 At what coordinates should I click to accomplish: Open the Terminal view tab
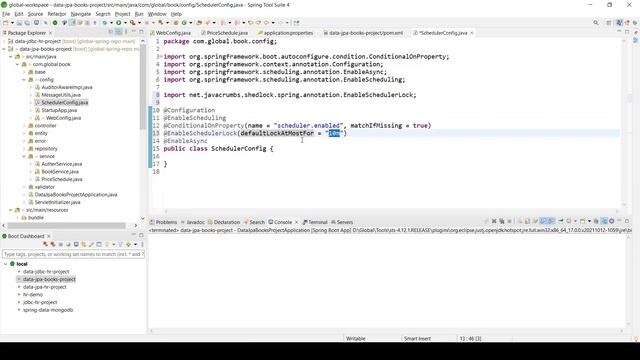315,222
